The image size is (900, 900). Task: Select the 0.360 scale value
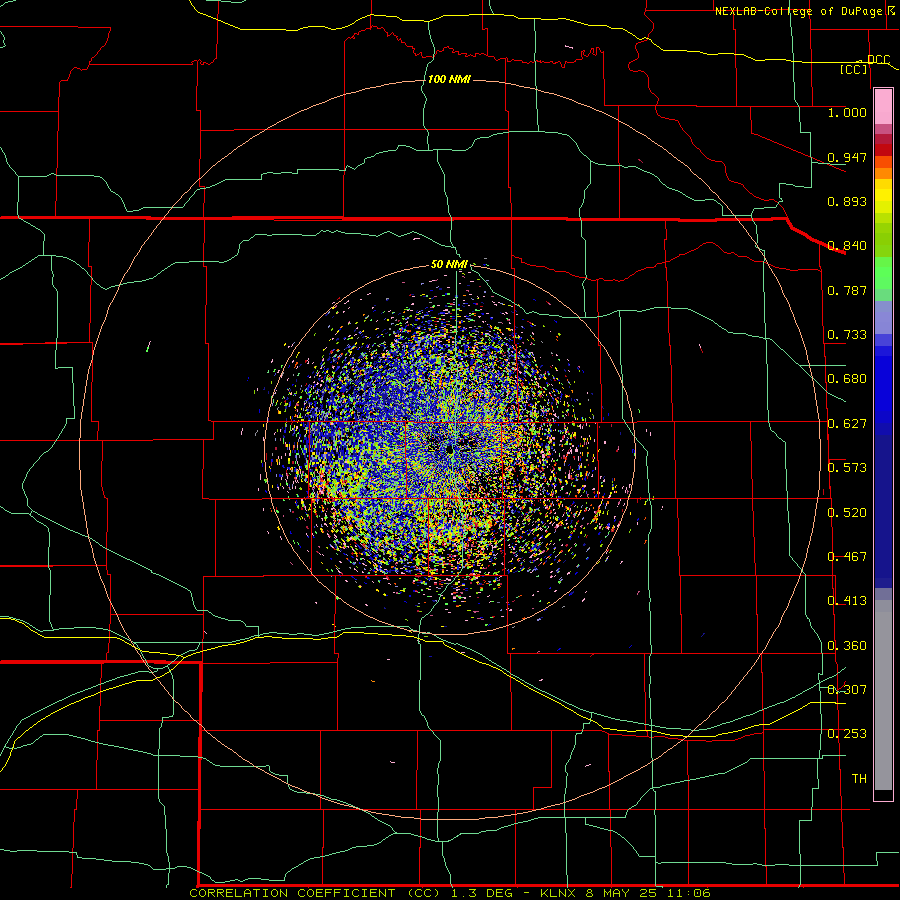[847, 646]
